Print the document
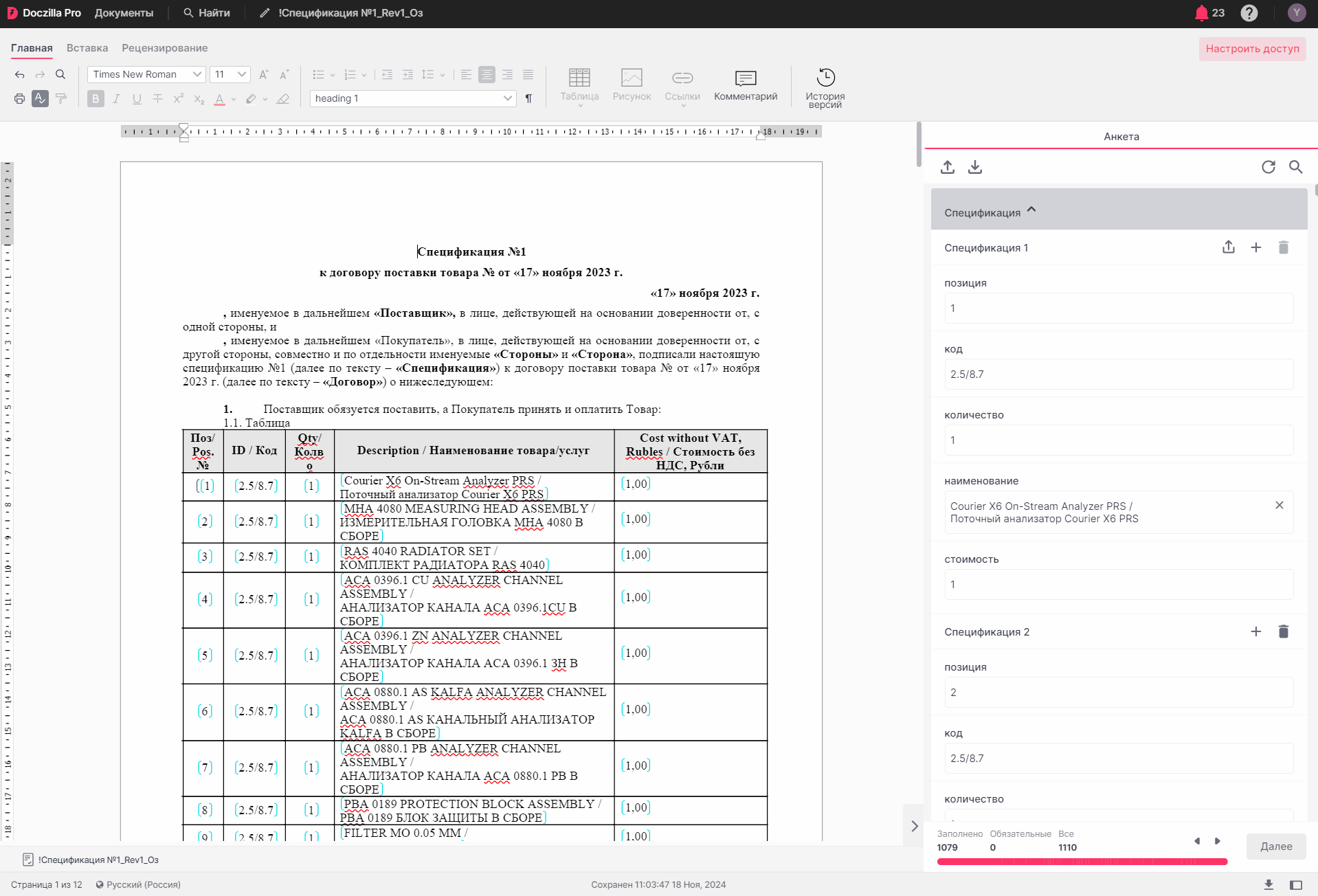Image resolution: width=1318 pixels, height=896 pixels. [x=19, y=99]
